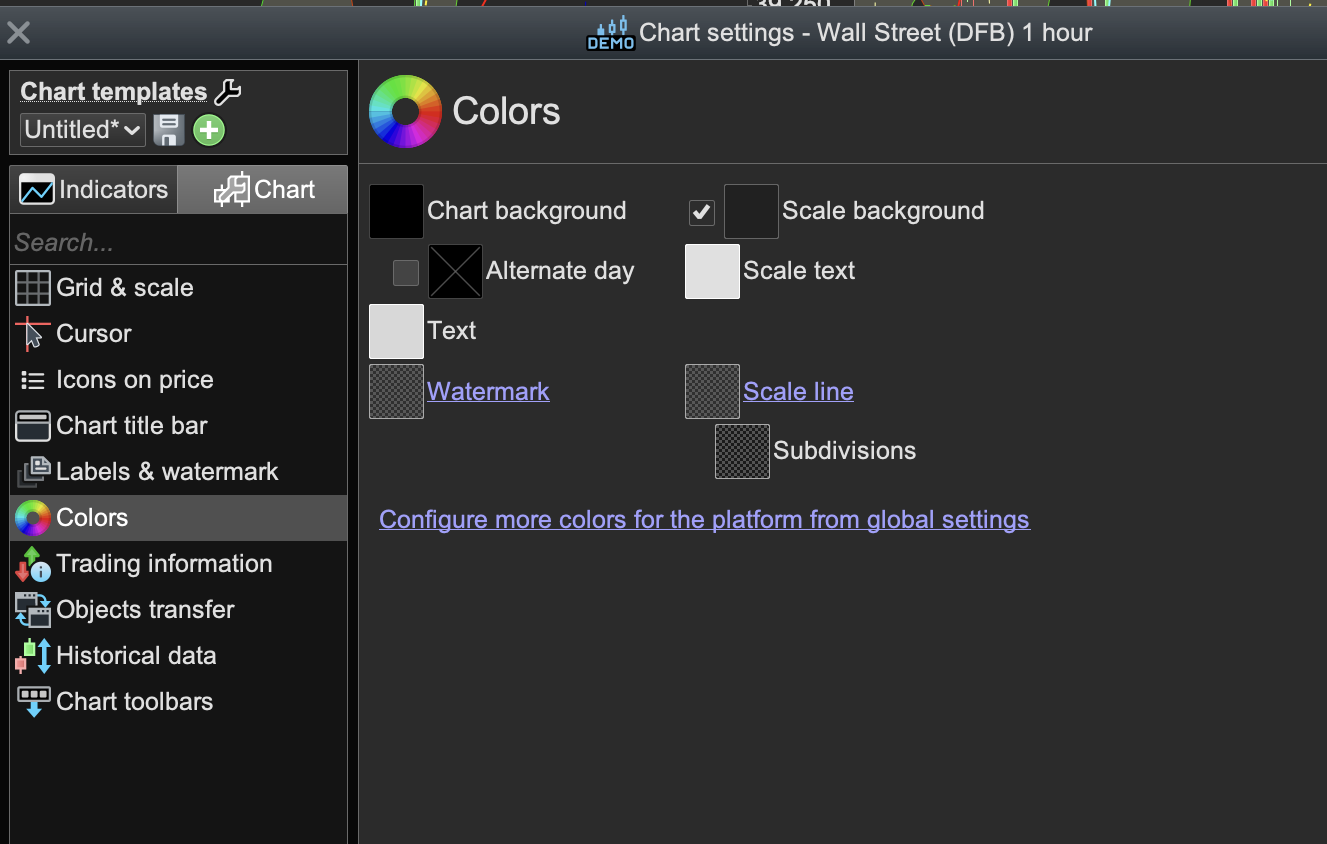Uncheck the Scale background checkbox
Image resolution: width=1327 pixels, height=844 pixels.
702,212
